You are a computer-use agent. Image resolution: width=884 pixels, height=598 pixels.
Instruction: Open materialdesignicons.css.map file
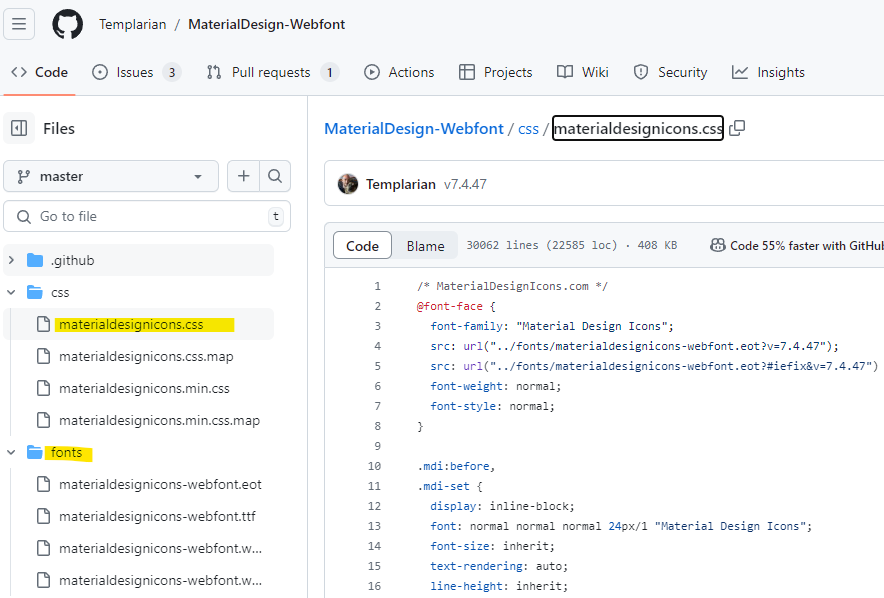(x=146, y=357)
